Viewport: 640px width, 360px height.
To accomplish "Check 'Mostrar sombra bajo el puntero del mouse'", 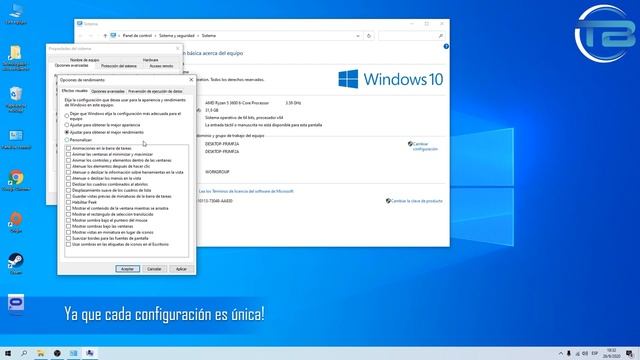I will [x=68, y=220].
